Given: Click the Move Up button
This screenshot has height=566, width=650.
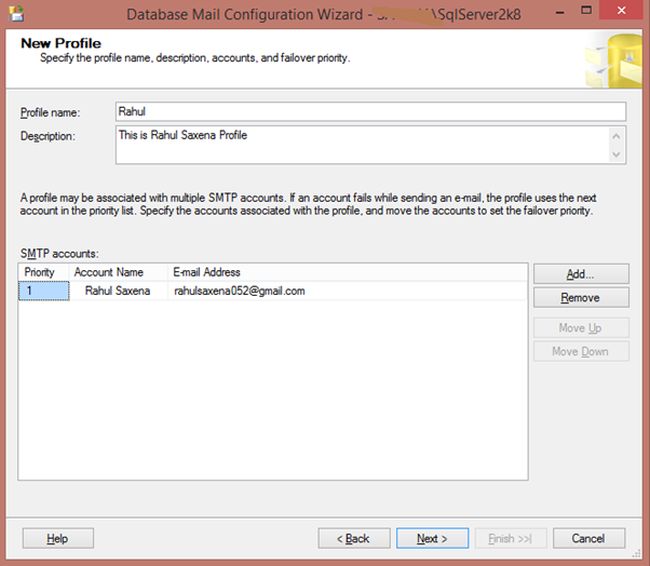Looking at the screenshot, I should pyautogui.click(x=581, y=328).
